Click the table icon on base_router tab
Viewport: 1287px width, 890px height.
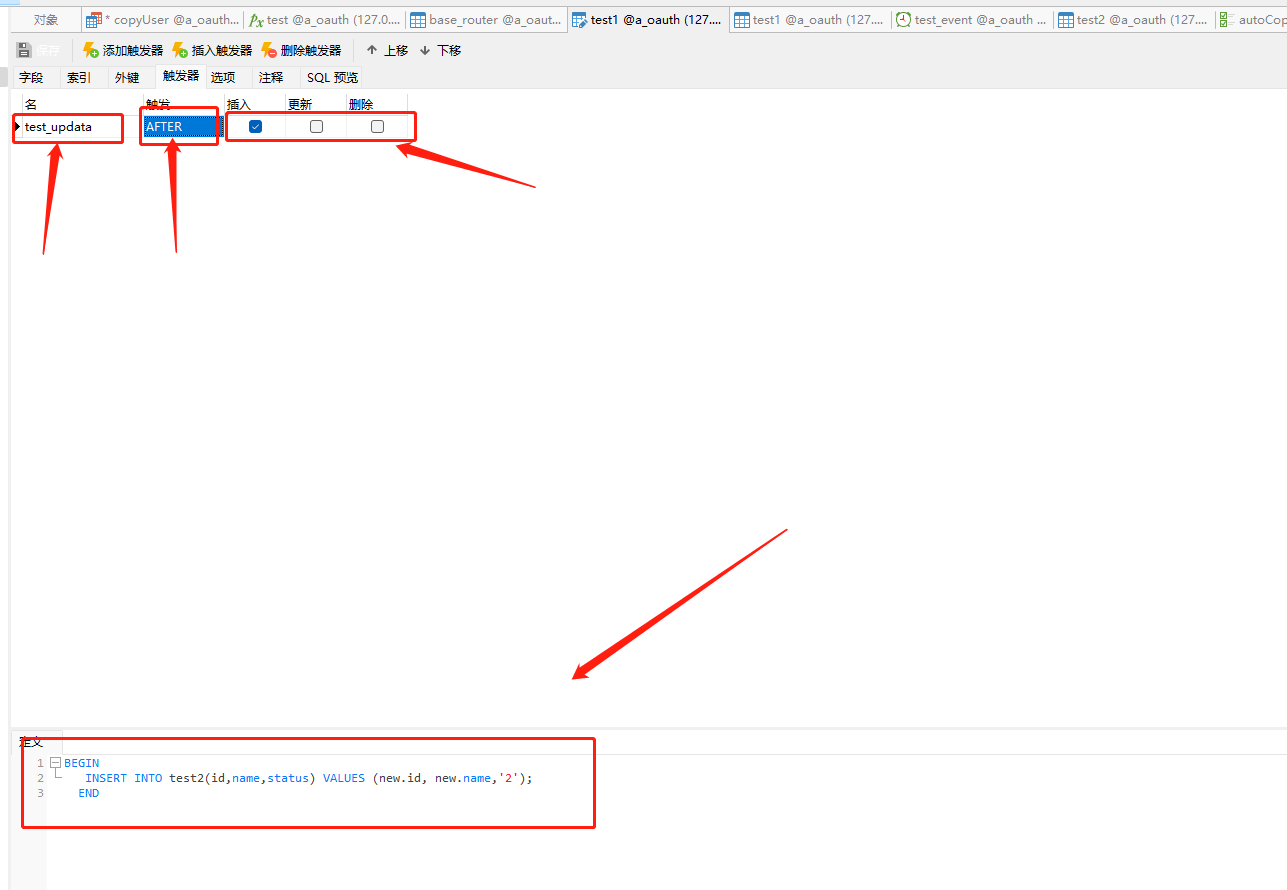[x=418, y=20]
